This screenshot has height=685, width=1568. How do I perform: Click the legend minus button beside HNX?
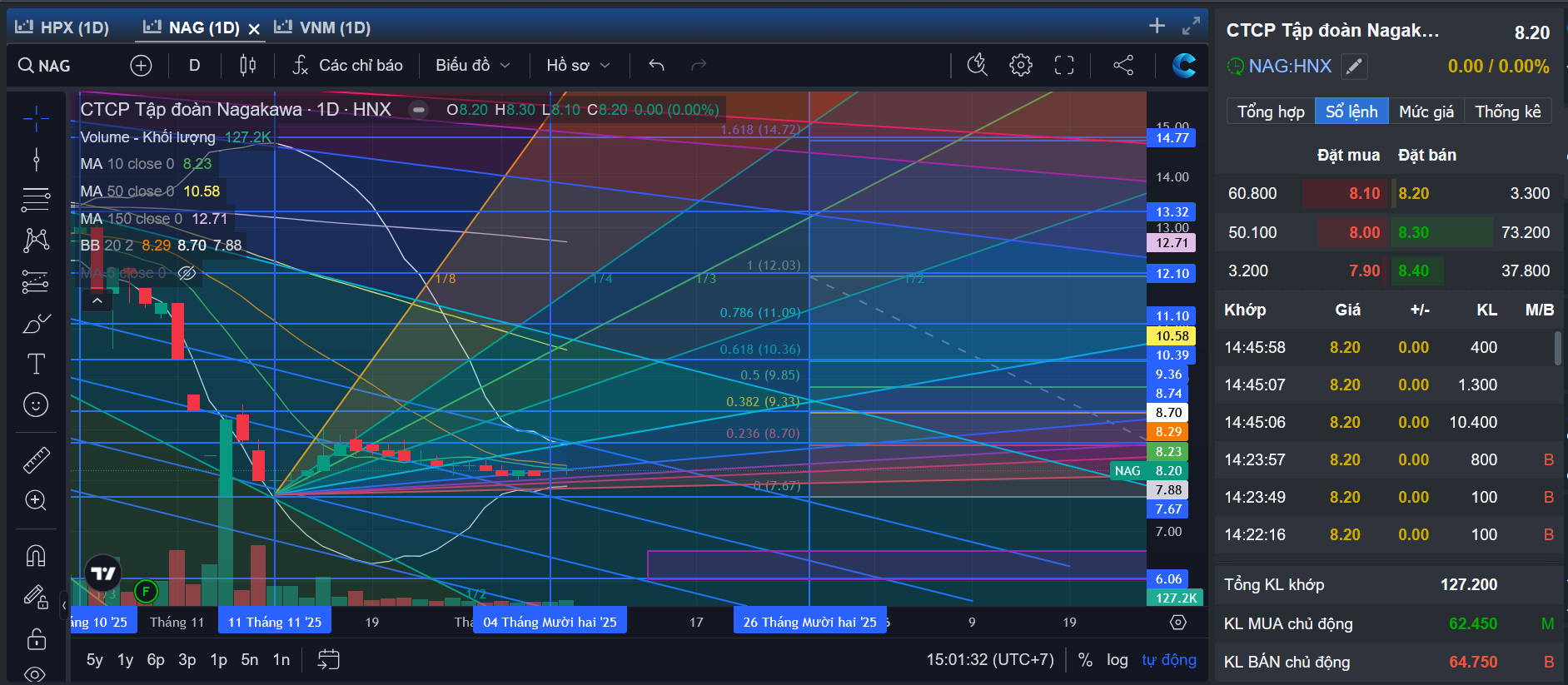tap(419, 110)
